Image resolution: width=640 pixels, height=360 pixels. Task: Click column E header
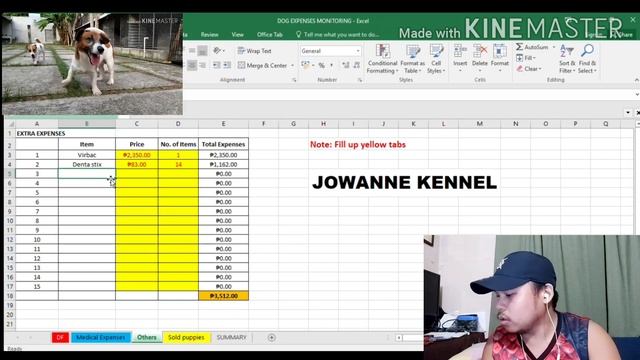click(223, 124)
